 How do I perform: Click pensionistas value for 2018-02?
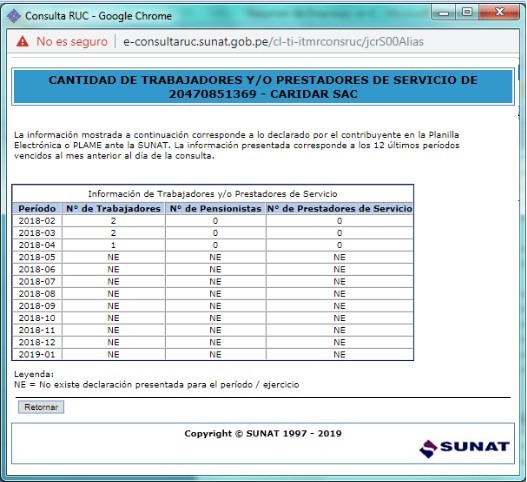point(215,221)
